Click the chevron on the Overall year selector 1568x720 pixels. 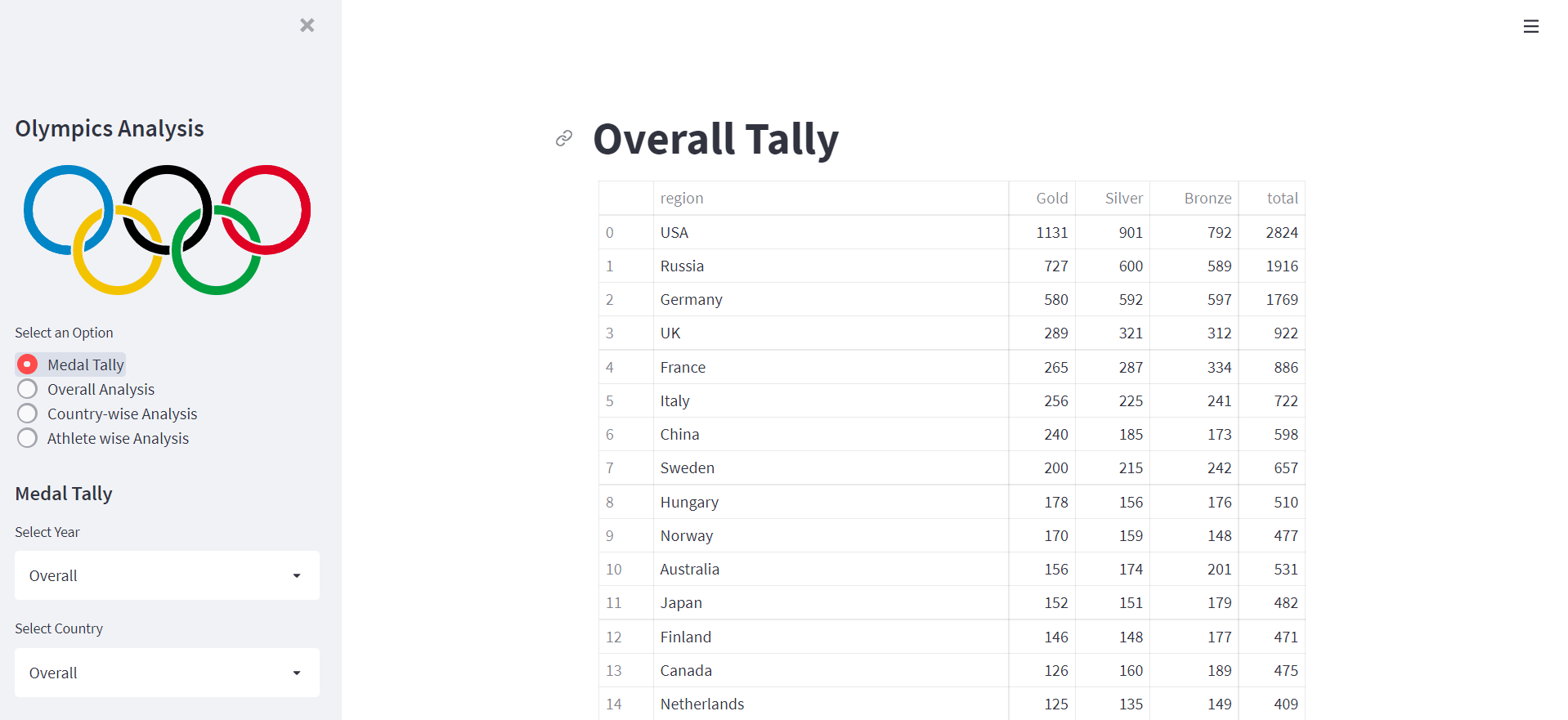pos(296,575)
